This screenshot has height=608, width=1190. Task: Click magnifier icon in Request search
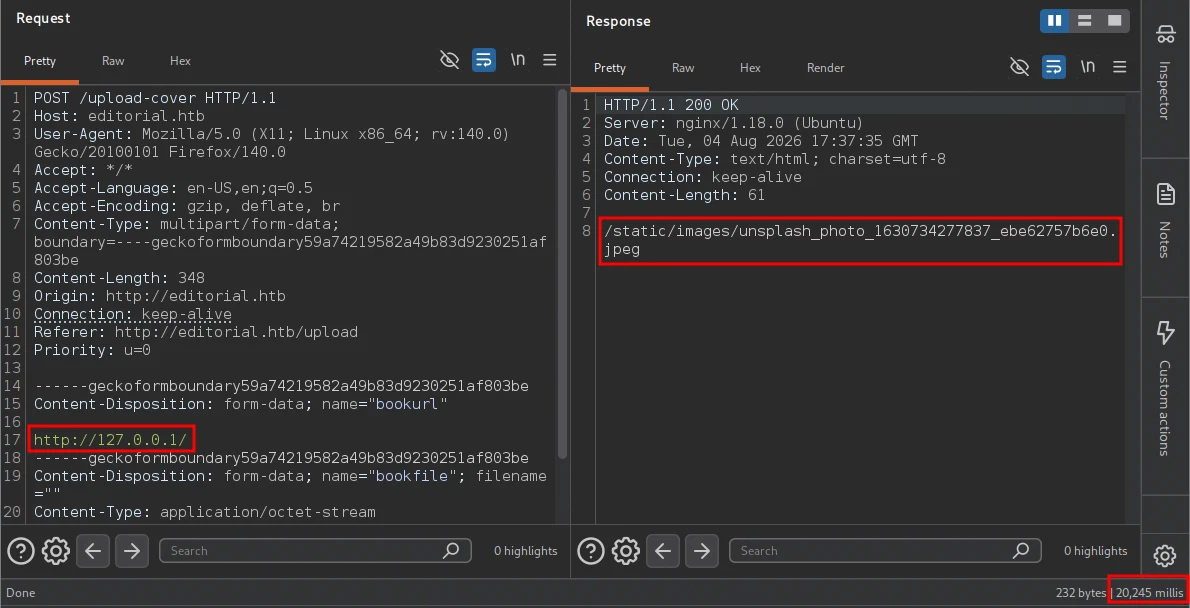click(451, 550)
